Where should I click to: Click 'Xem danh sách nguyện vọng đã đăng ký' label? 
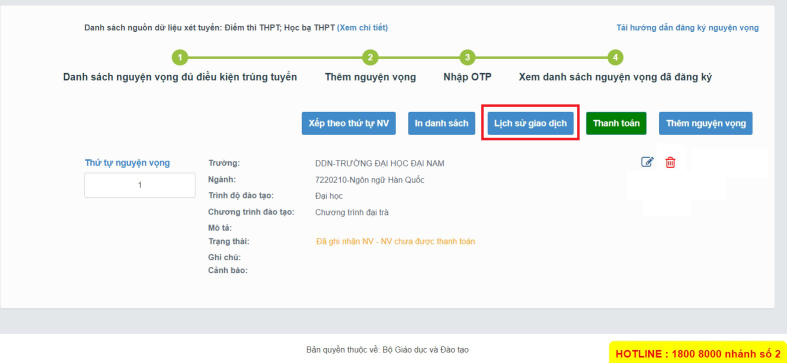pyautogui.click(x=615, y=77)
